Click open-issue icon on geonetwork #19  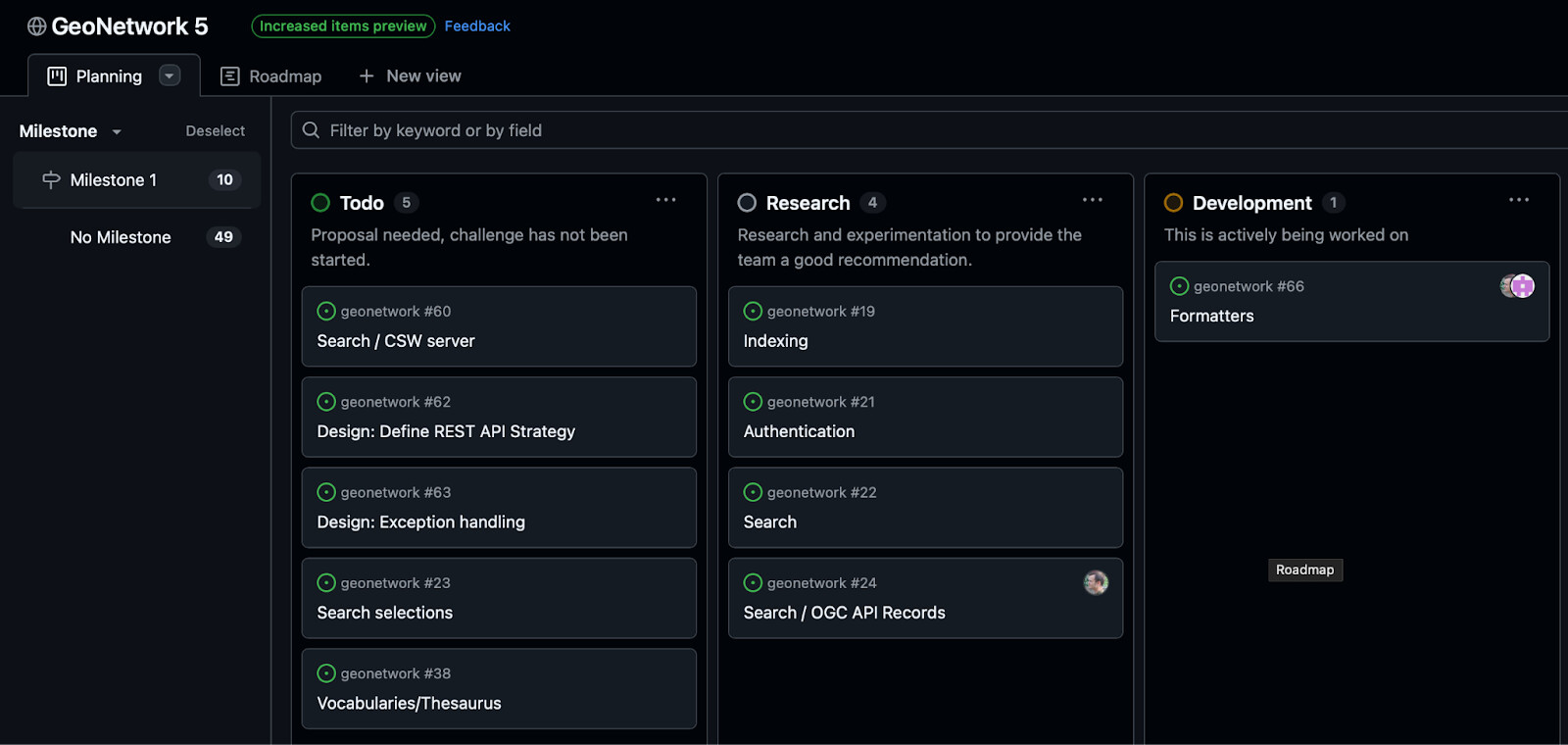click(x=753, y=312)
